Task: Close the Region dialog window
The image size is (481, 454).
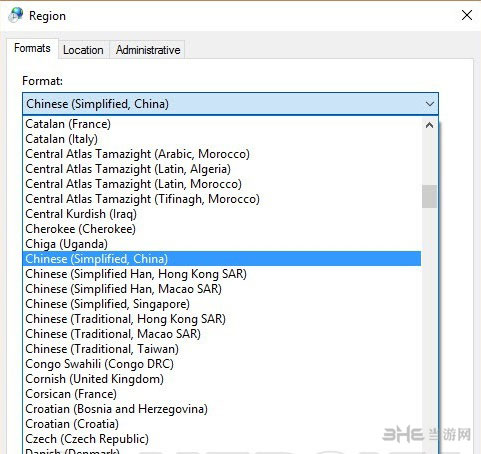Action: 467,15
